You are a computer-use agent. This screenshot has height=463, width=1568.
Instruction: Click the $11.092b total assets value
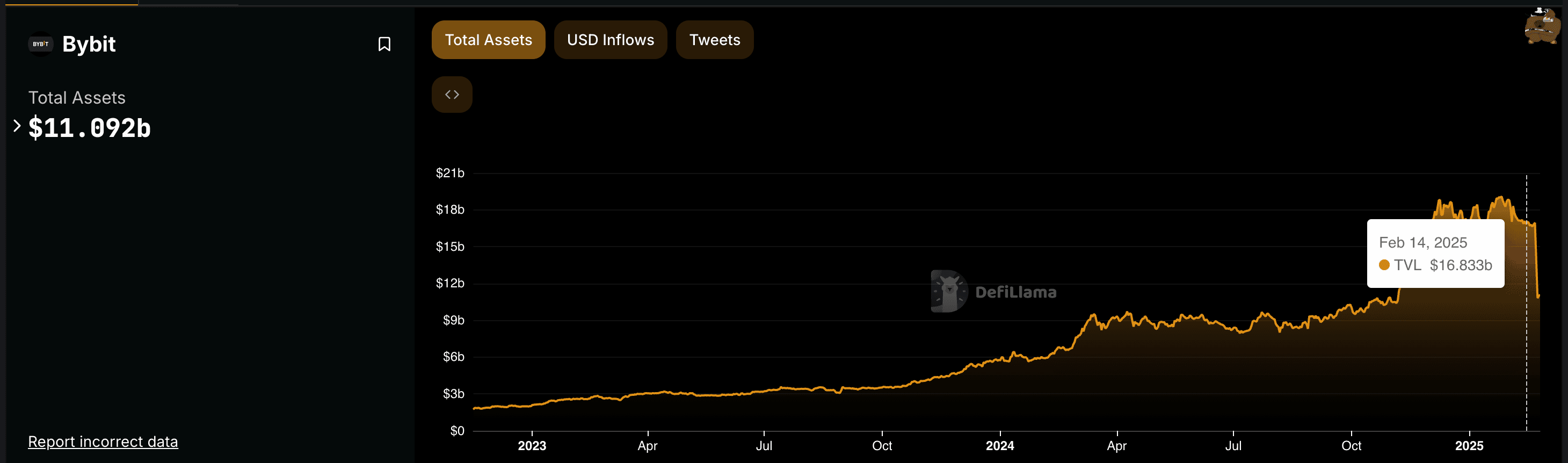click(x=90, y=128)
